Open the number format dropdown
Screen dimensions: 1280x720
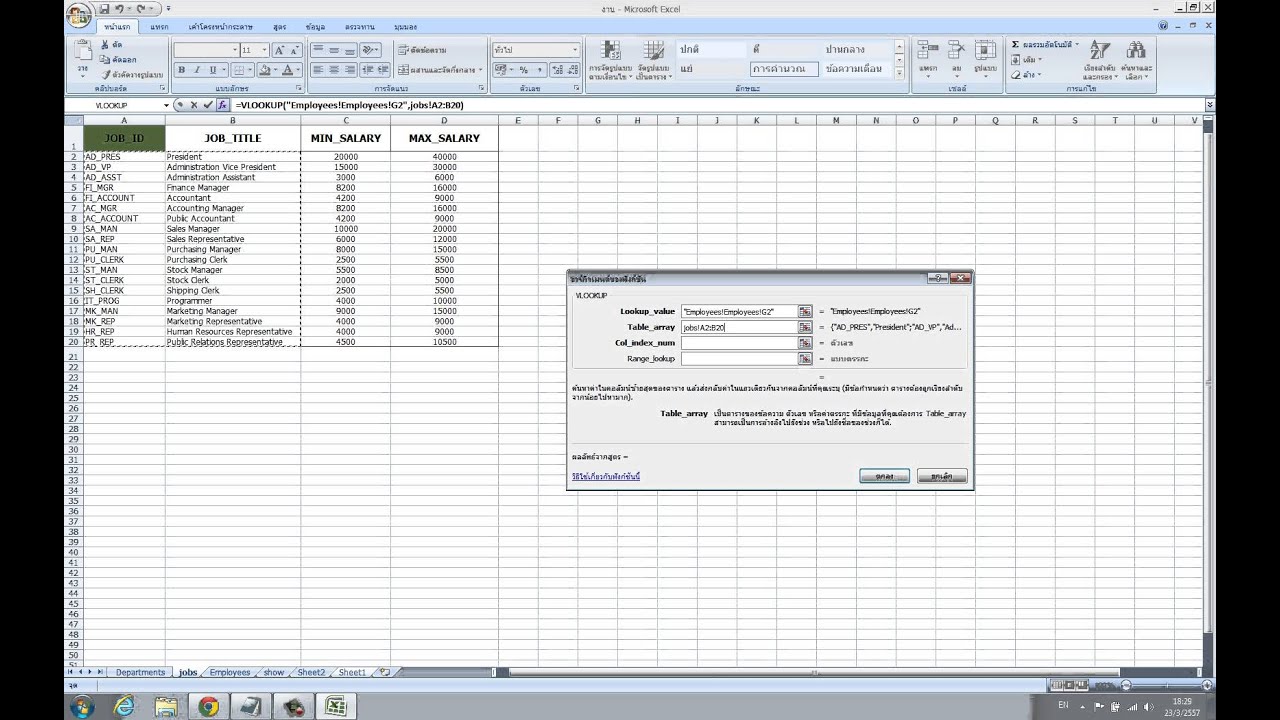(x=574, y=50)
